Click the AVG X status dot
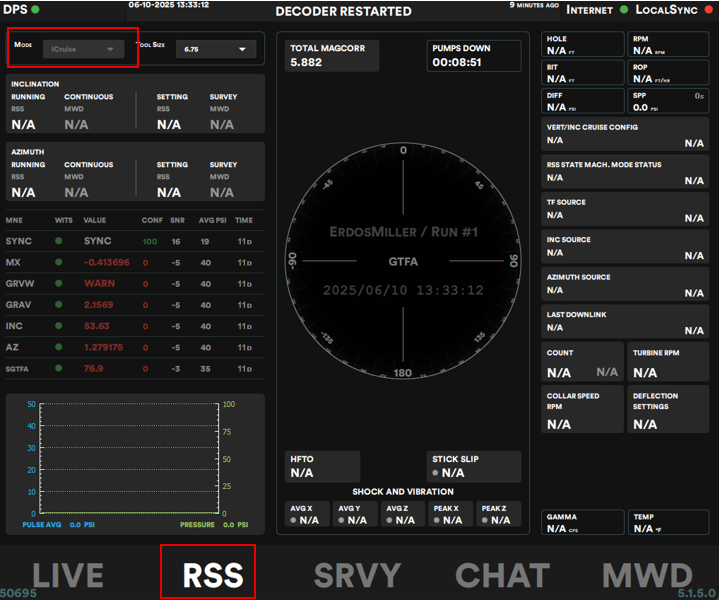719x600 pixels. pos(293,520)
